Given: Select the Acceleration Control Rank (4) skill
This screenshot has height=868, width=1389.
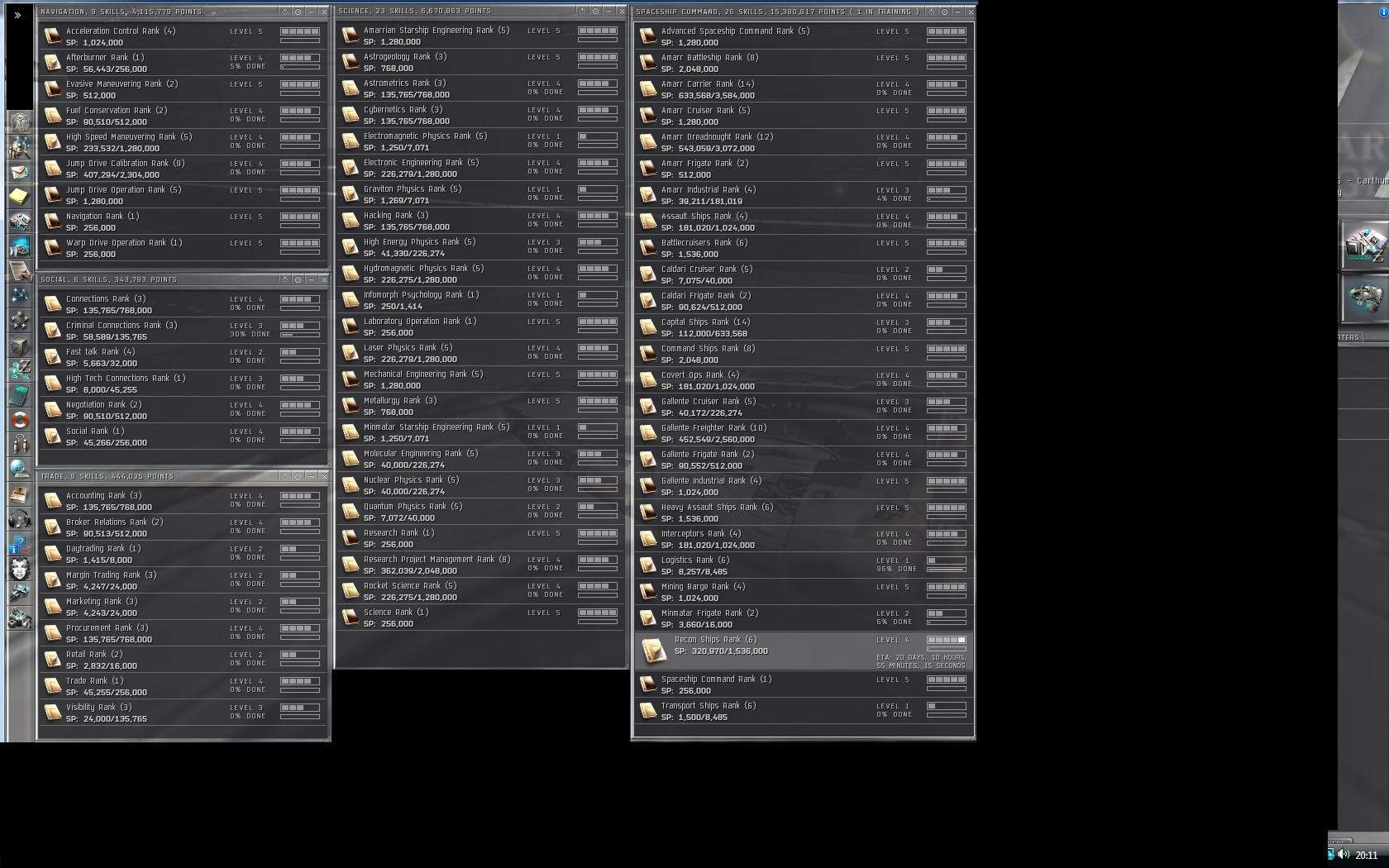Looking at the screenshot, I should tap(183, 36).
